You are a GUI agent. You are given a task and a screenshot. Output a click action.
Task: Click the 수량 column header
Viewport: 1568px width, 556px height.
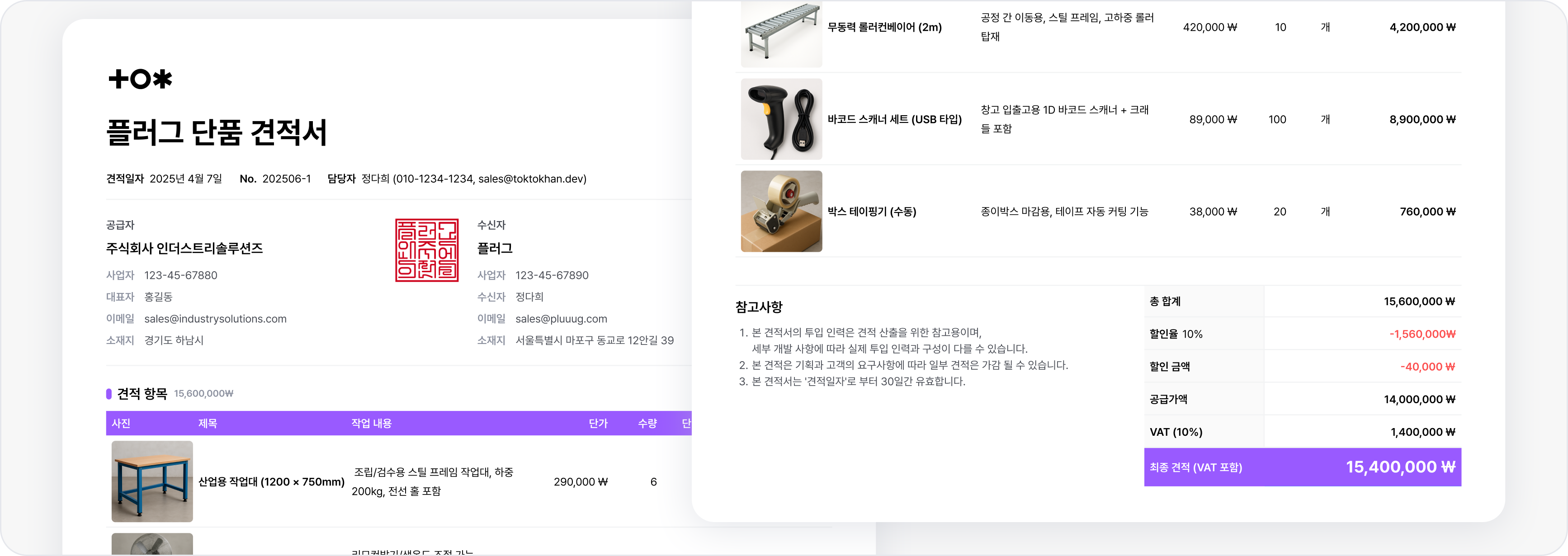[647, 424]
